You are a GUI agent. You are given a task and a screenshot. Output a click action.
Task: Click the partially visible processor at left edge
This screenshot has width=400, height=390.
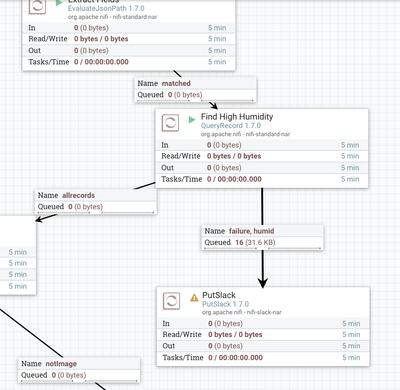coord(18,255)
